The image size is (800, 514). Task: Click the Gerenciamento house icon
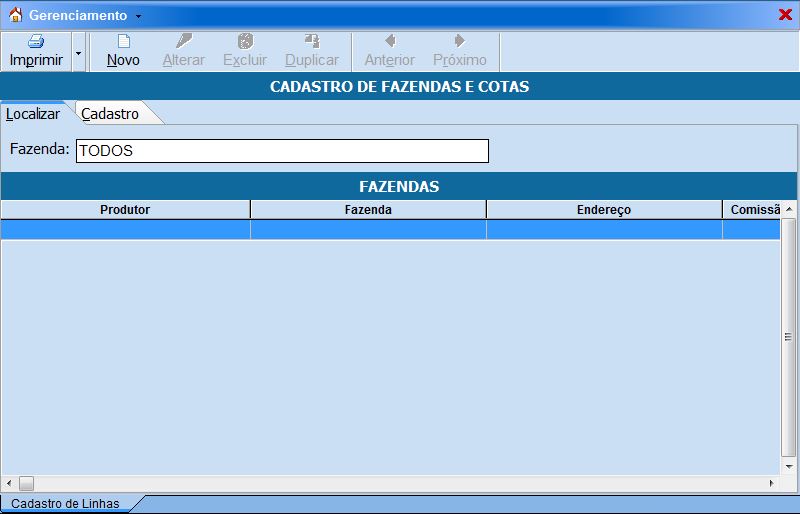(x=15, y=15)
